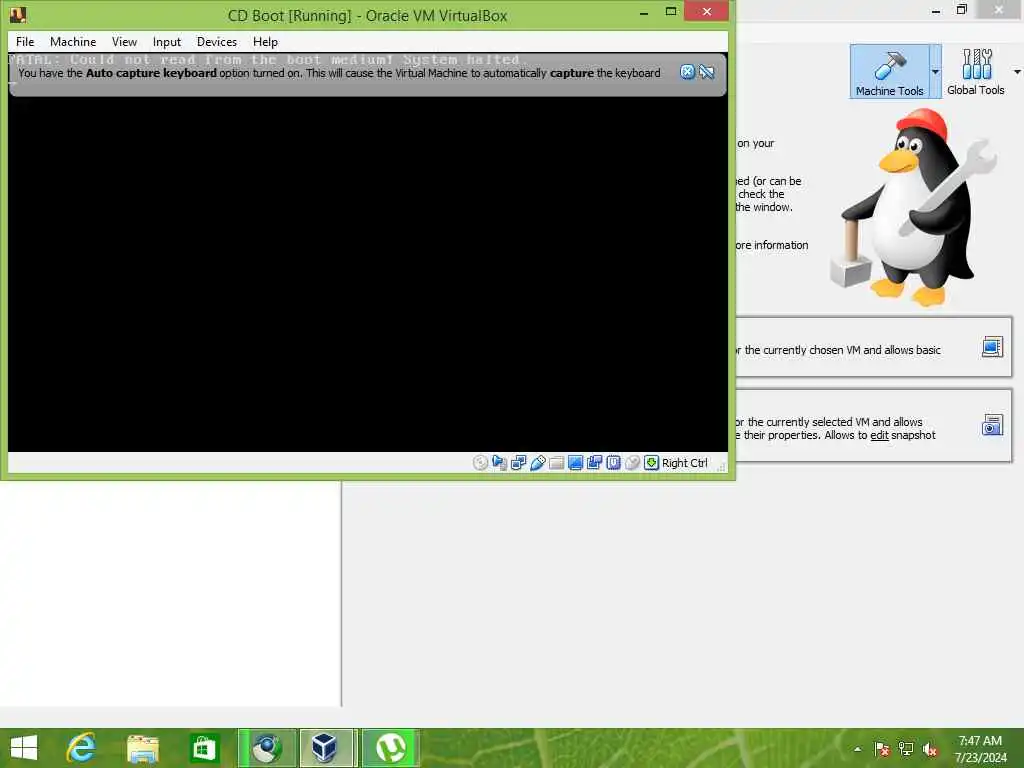Expand the Machine Tools dropdown arrow
This screenshot has height=768, width=1024.
click(935, 72)
